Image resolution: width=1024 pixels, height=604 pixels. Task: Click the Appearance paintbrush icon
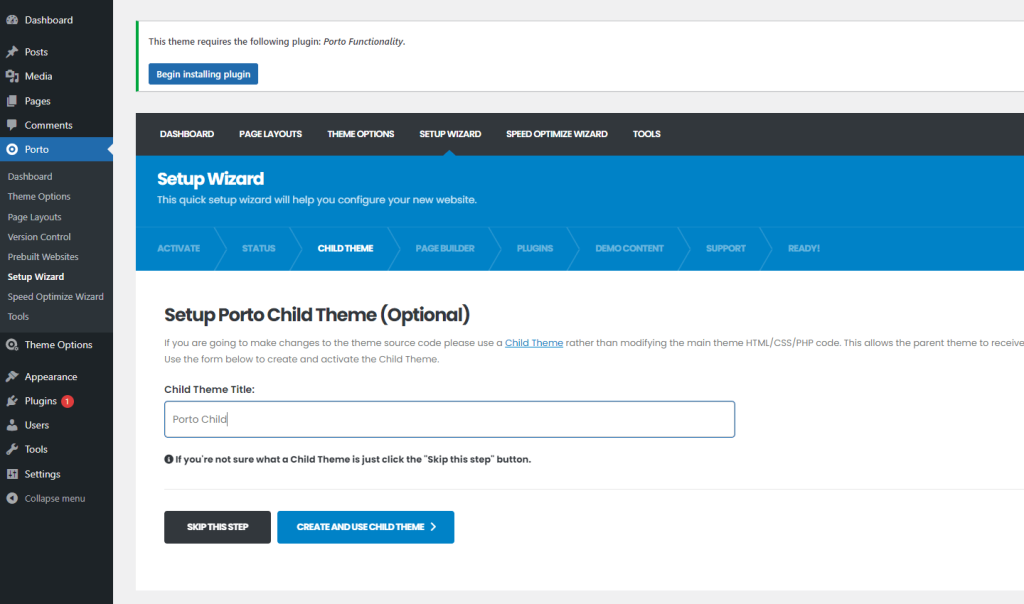tap(12, 376)
